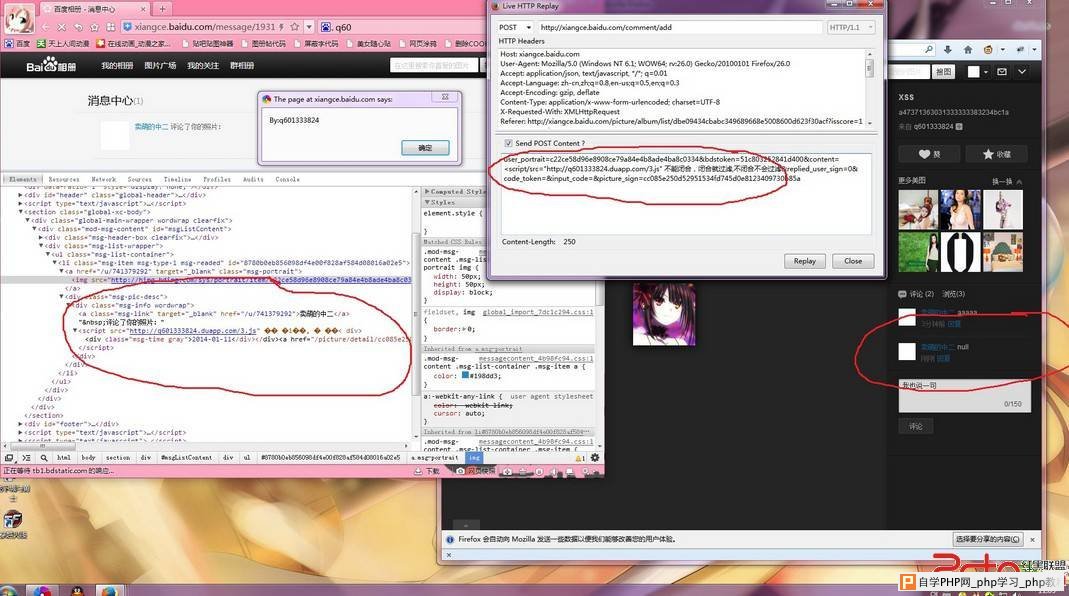1069x596 pixels.
Task: Open the 天上人间动漫 bookmark
Action: coord(63,43)
